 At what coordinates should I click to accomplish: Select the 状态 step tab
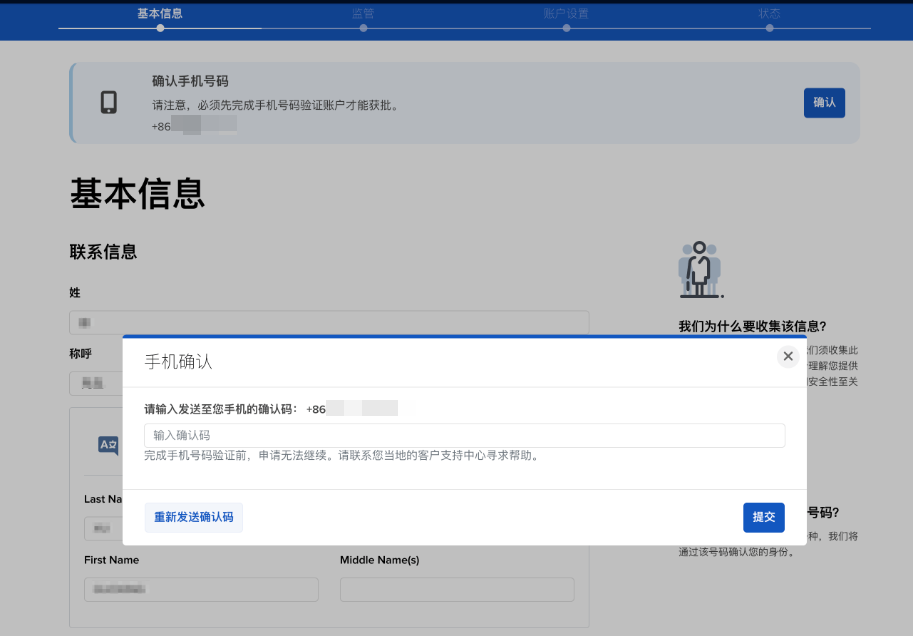tap(769, 13)
